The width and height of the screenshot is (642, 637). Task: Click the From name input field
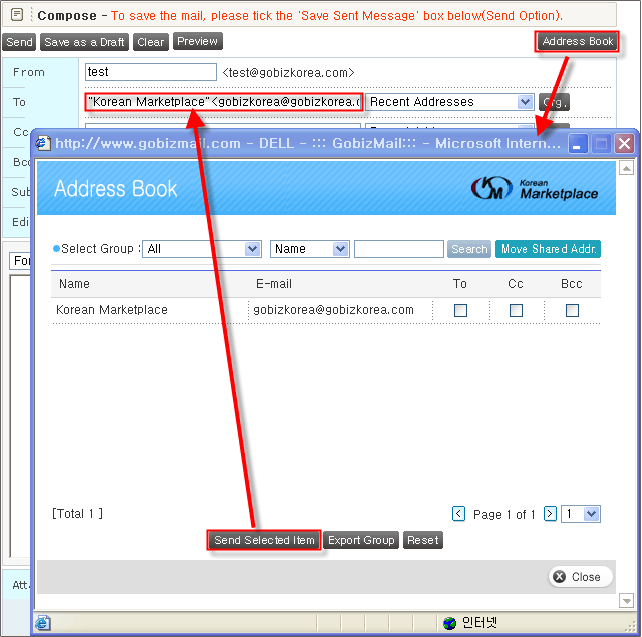tap(151, 72)
